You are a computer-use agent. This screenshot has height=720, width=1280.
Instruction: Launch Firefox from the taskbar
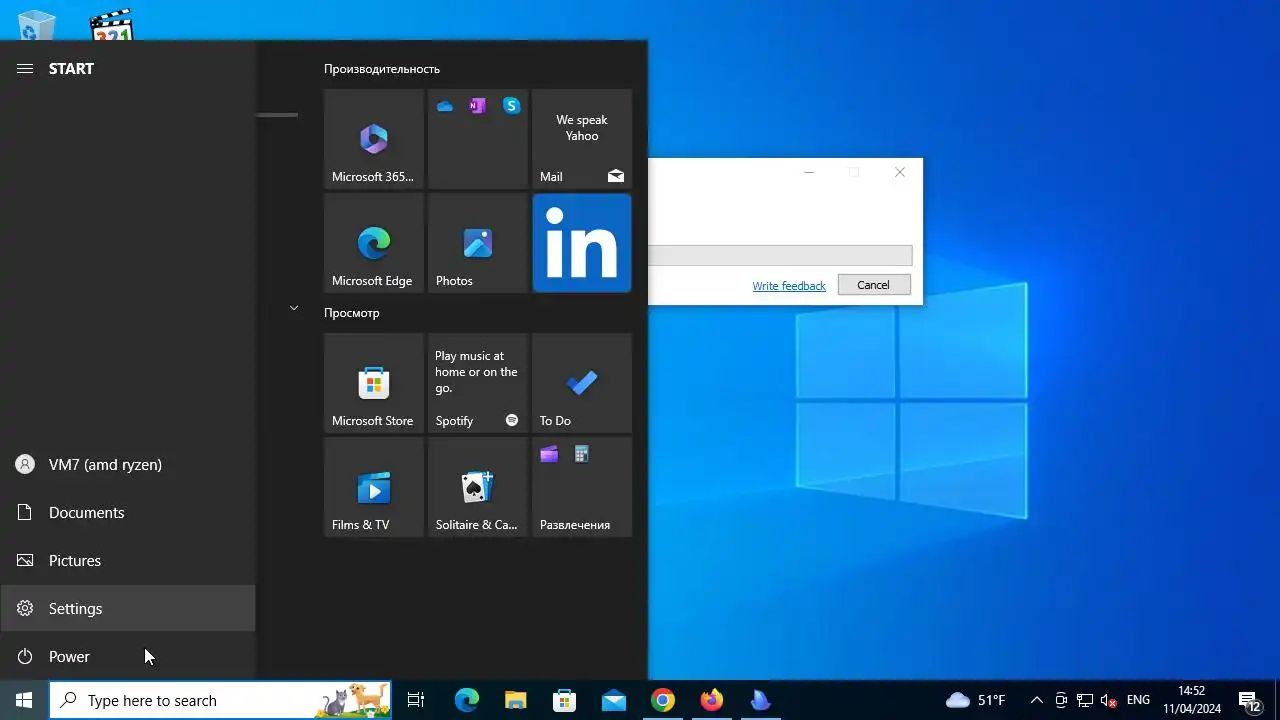point(711,700)
